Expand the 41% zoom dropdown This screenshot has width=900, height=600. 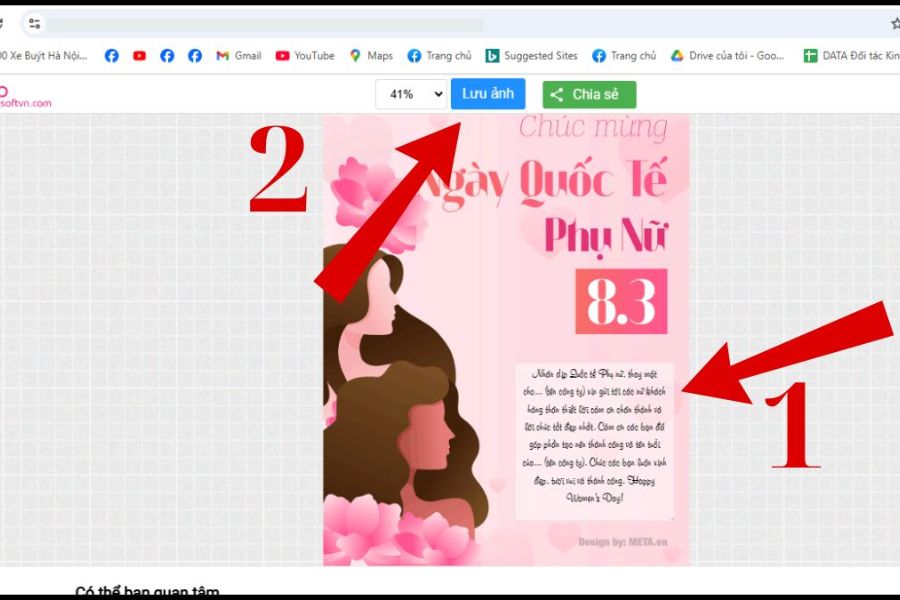coord(410,94)
